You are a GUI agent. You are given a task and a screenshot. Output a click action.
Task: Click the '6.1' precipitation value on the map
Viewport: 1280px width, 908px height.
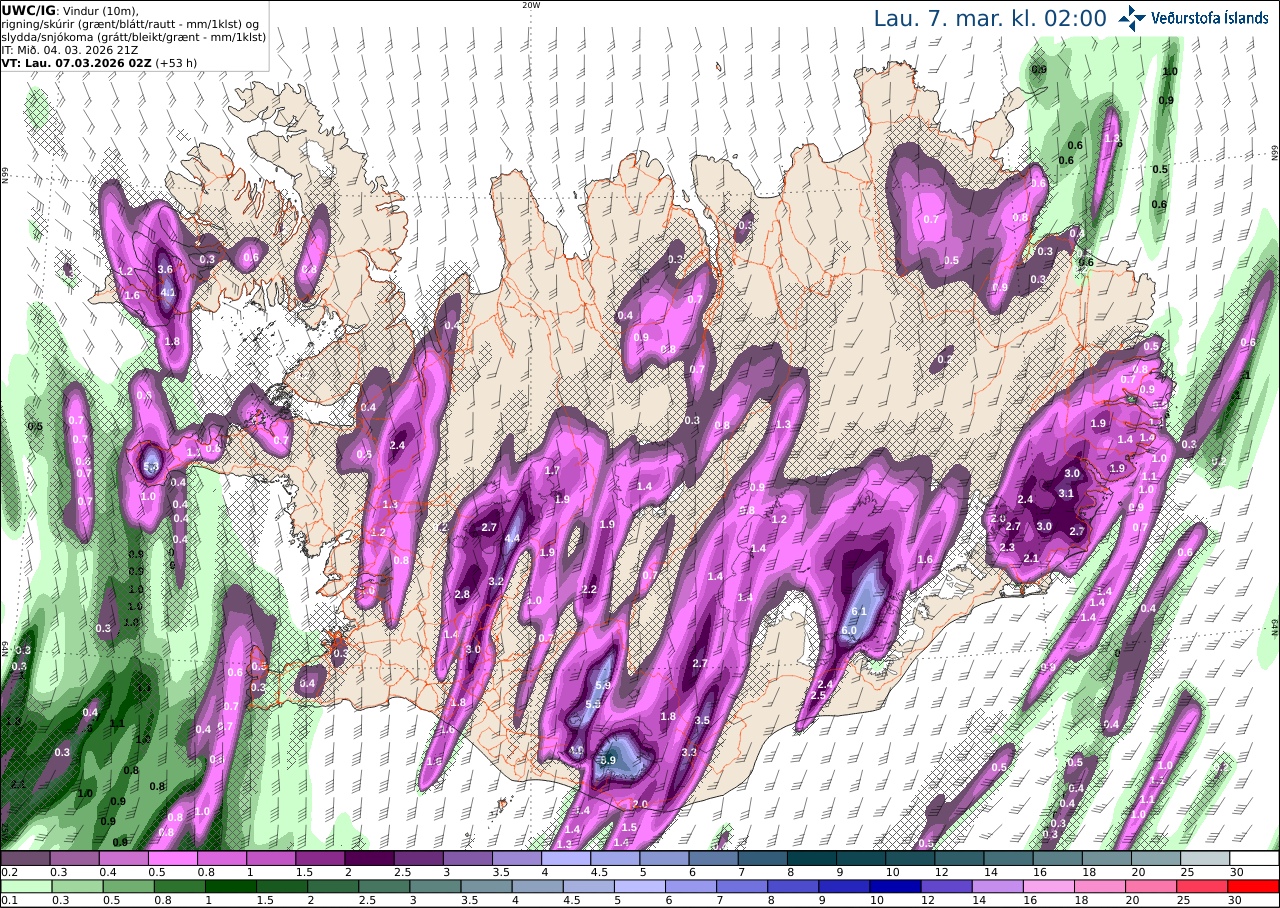(859, 610)
